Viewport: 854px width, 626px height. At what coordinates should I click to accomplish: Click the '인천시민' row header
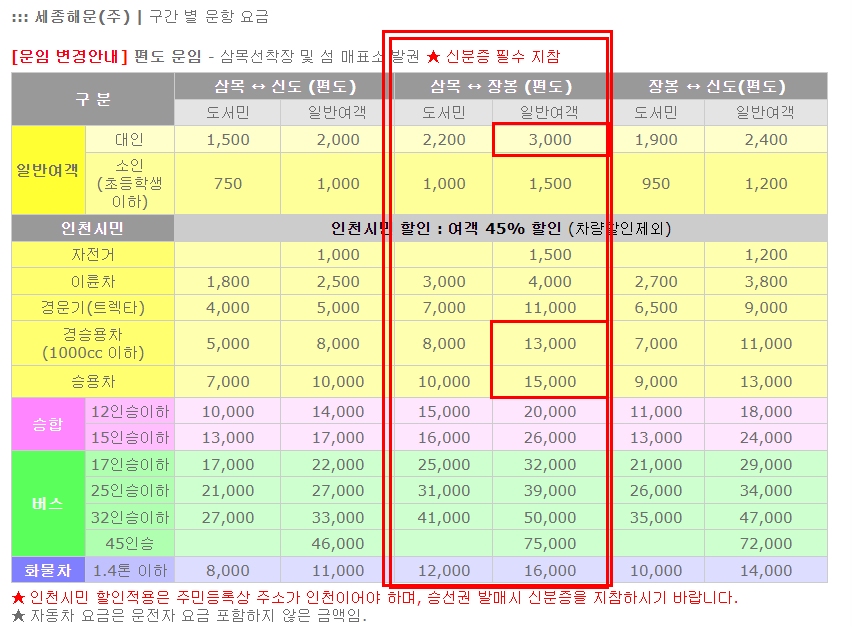click(x=93, y=228)
